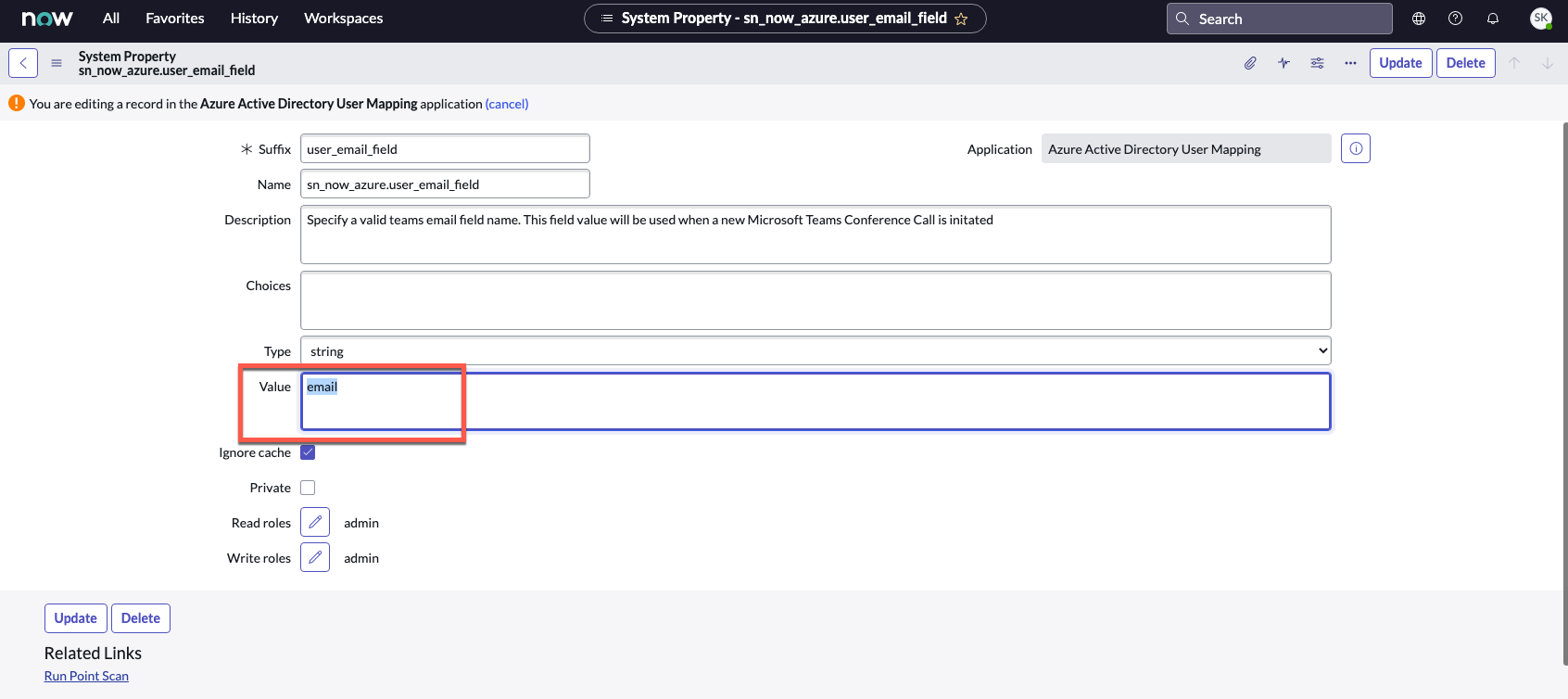
Task: Open the Run Point Scan link
Action: 86,676
